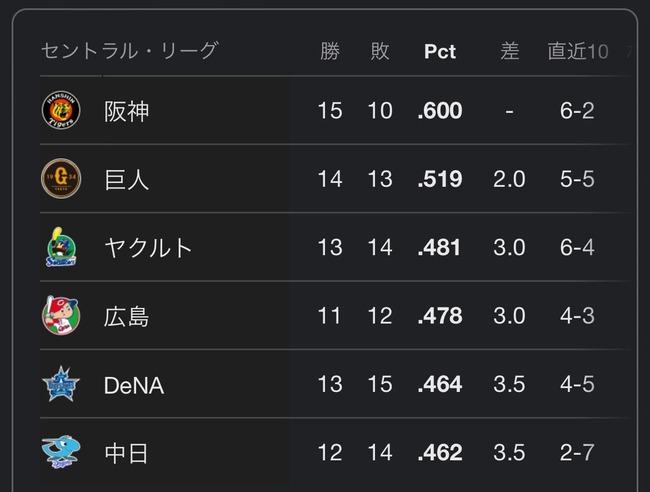Image resolution: width=650 pixels, height=492 pixels.
Task: Click the 差 games-behind column header
Action: point(510,51)
